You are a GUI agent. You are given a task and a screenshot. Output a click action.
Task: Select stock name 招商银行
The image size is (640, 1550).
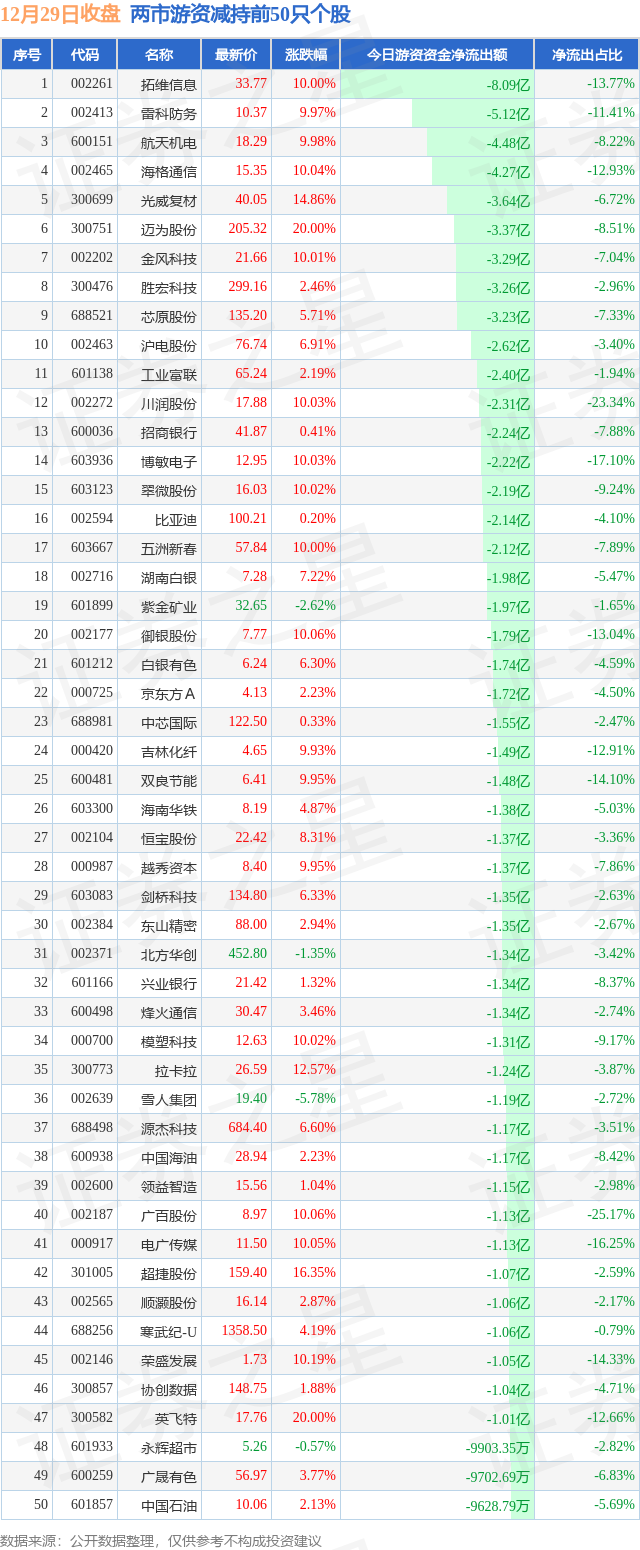(x=170, y=432)
